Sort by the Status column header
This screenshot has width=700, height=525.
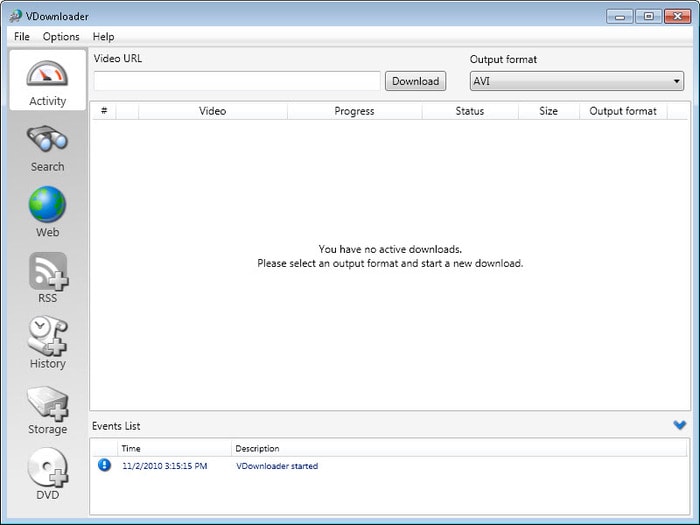coord(470,111)
